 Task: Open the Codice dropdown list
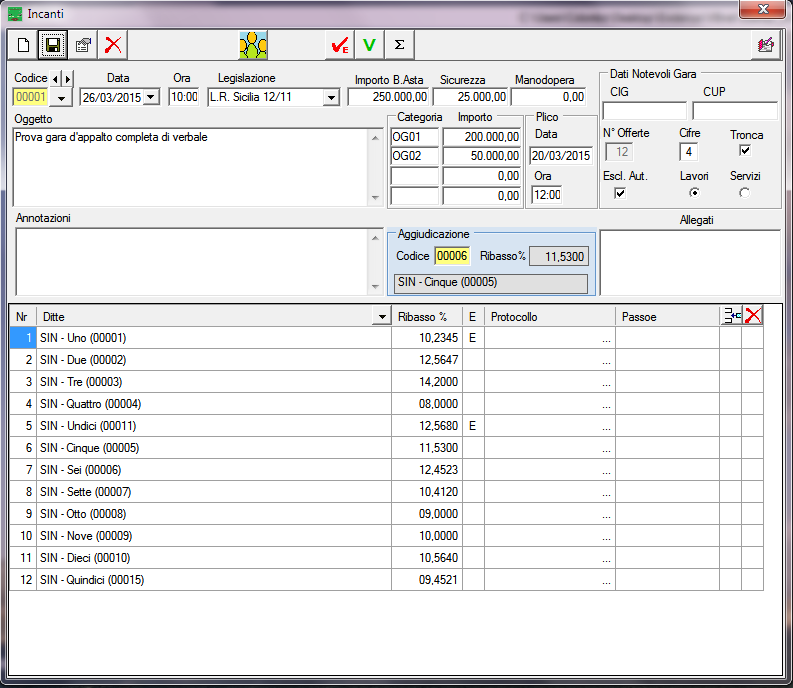61,98
